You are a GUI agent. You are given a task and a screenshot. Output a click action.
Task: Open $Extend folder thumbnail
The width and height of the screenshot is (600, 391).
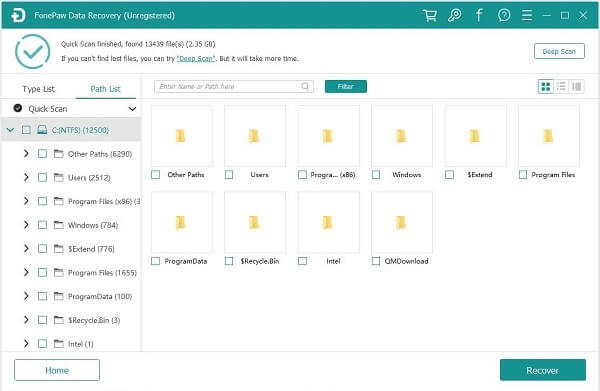click(x=475, y=136)
